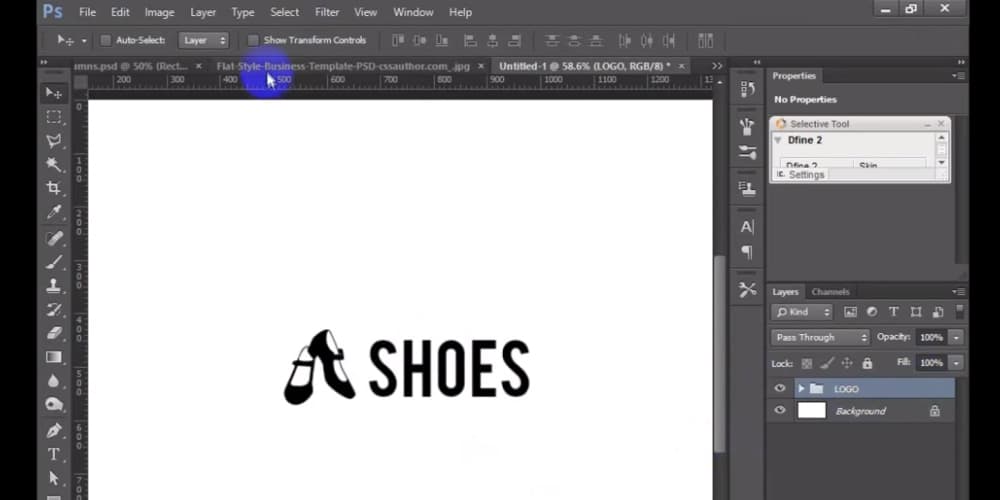
Task: Open the Window menu
Action: tap(413, 12)
